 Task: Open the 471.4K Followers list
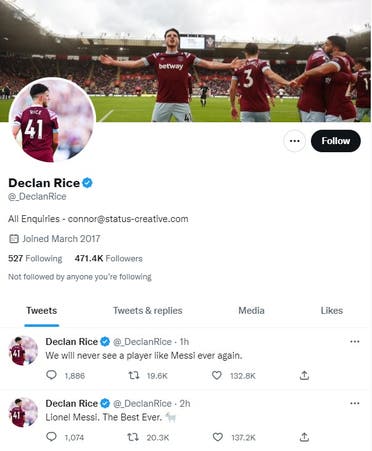coord(109,258)
